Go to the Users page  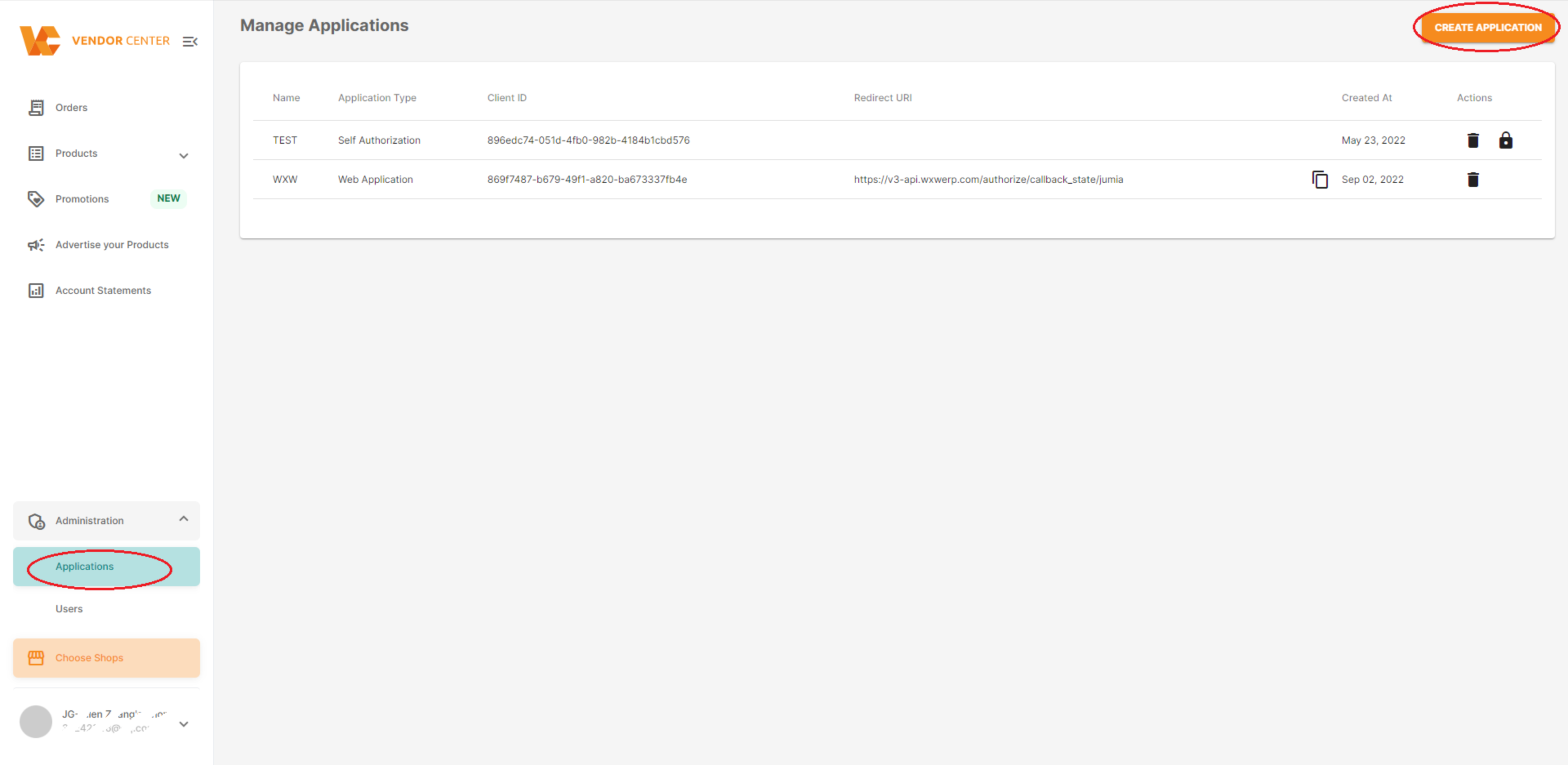point(69,609)
